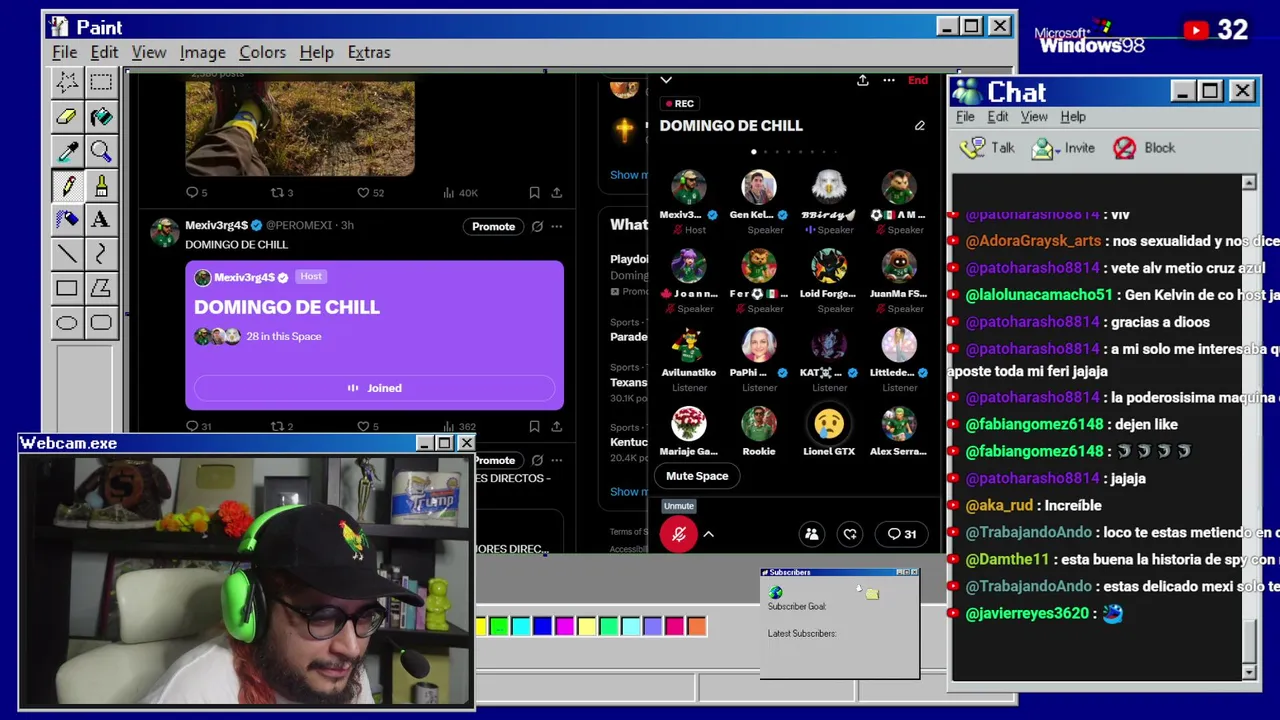This screenshot has height=720, width=1280.
Task: Open the three-dot menu in the Space panel
Action: (x=888, y=80)
